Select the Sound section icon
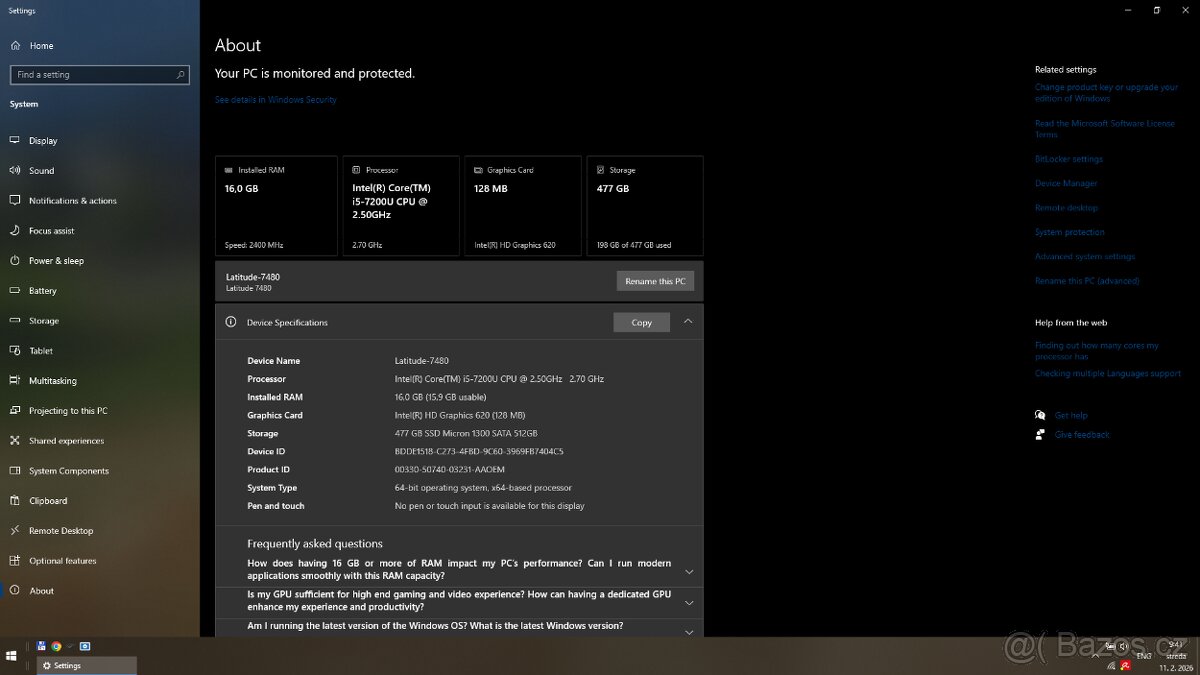 click(x=15, y=170)
